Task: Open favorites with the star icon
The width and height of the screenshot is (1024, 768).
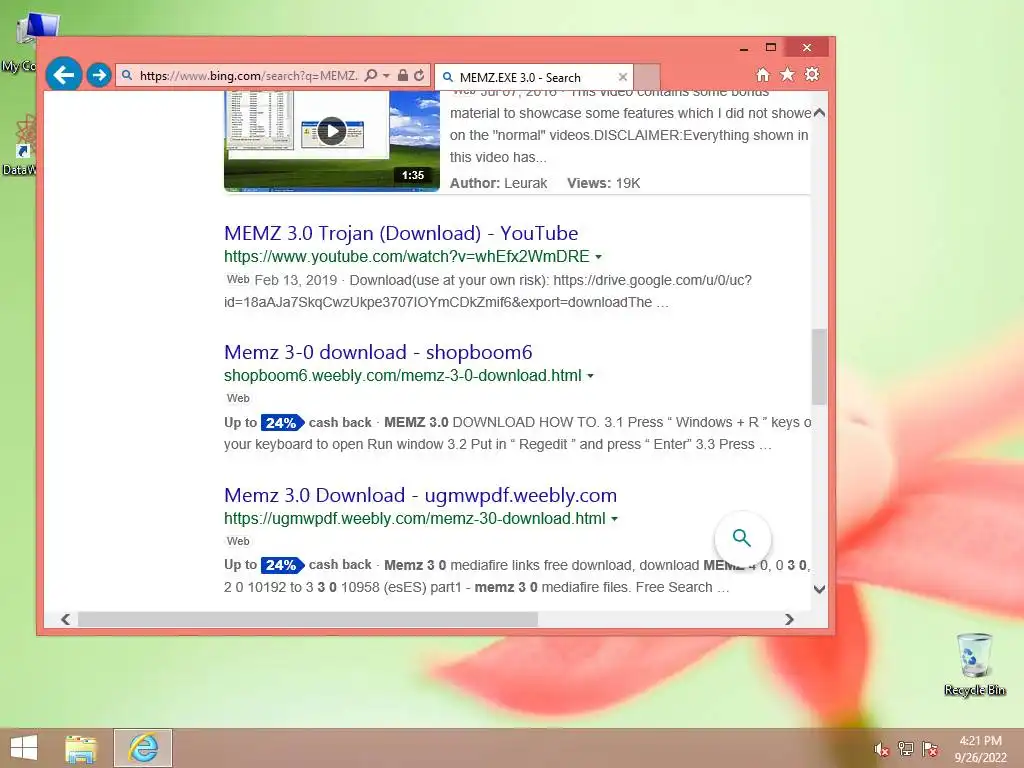Action: click(788, 74)
